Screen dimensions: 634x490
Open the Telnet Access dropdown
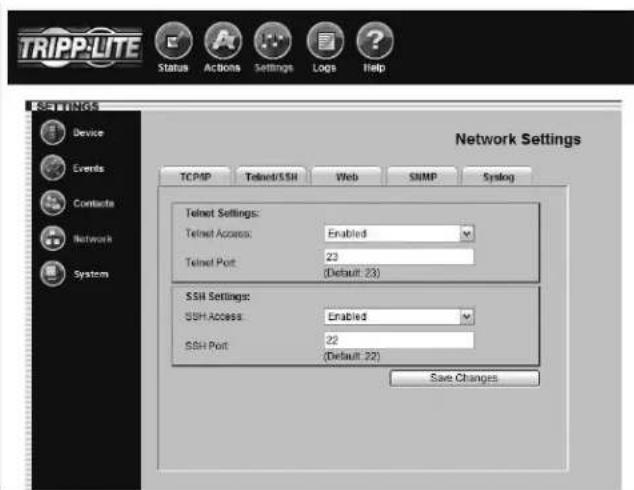(x=399, y=233)
